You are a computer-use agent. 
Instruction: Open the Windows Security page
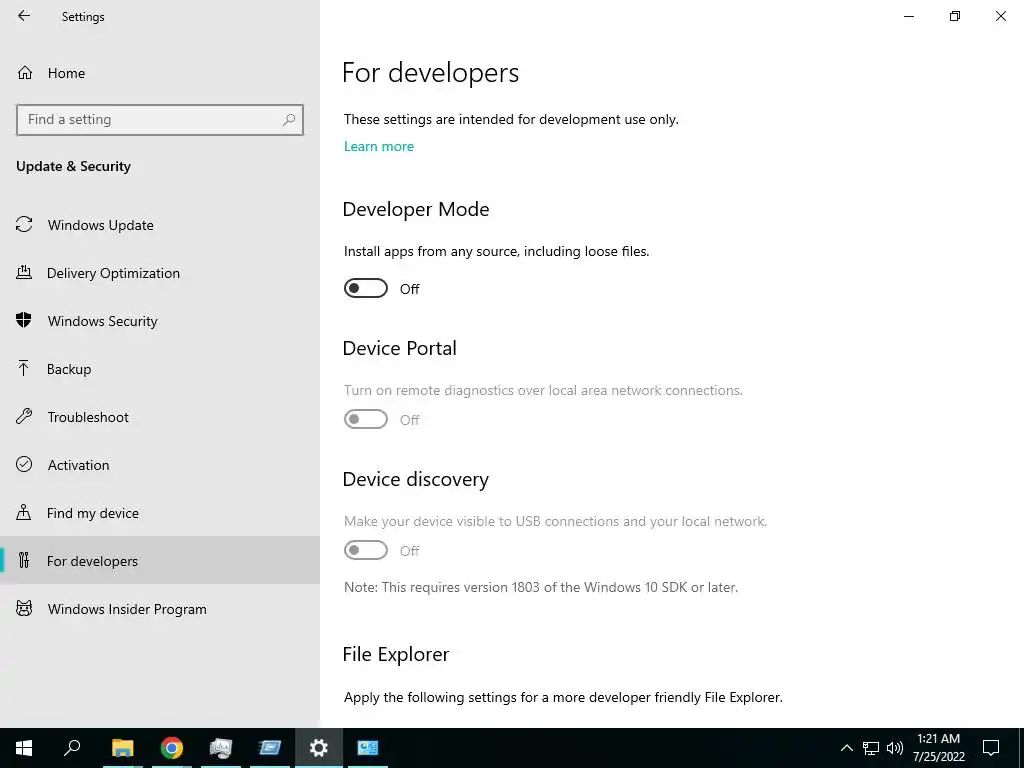click(x=160, y=321)
